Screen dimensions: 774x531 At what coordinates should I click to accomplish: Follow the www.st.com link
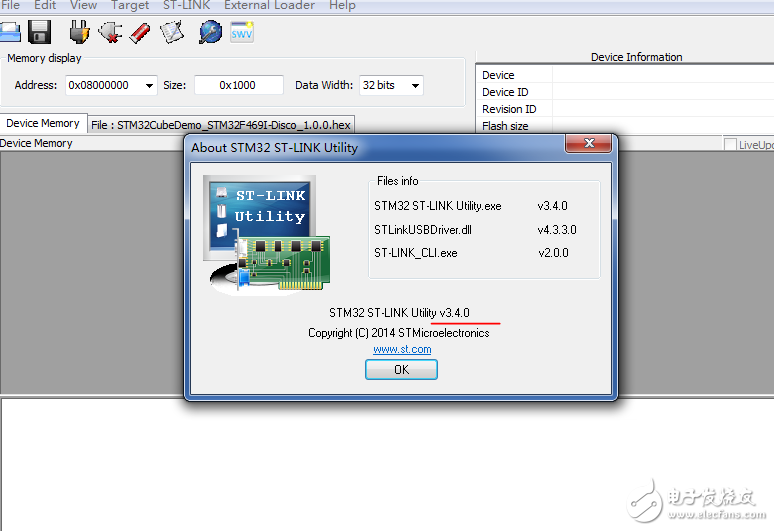(x=402, y=349)
